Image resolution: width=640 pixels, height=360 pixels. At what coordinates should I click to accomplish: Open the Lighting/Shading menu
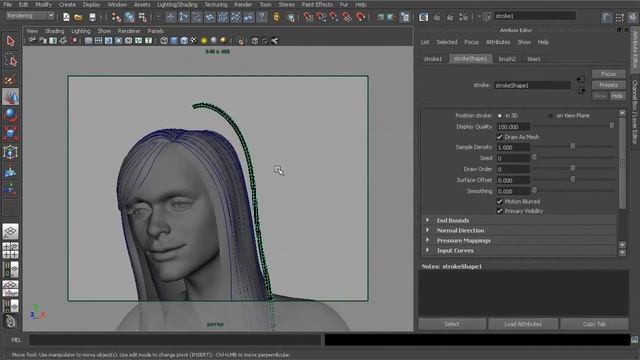point(177,4)
